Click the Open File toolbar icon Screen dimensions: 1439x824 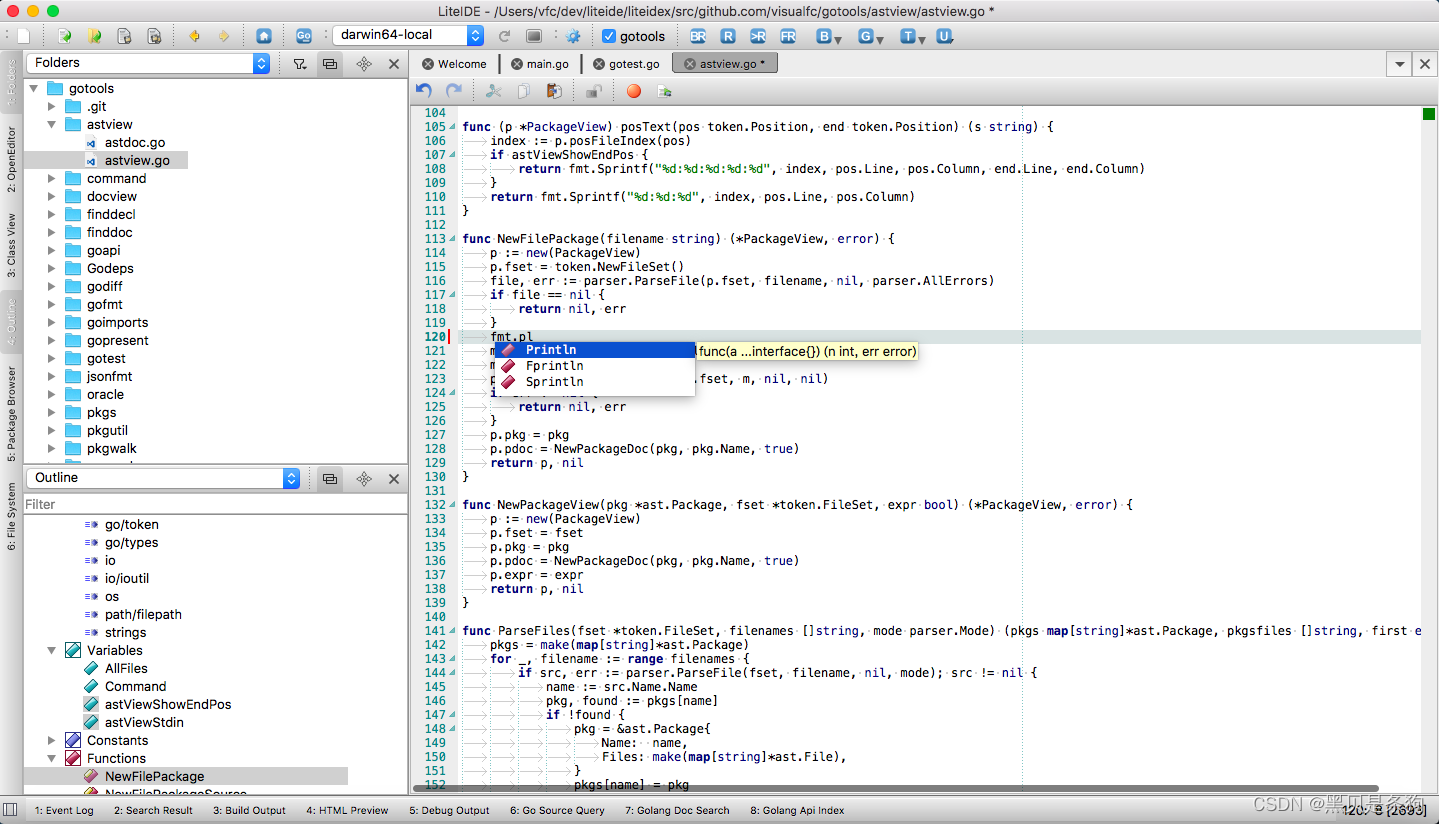coord(65,36)
